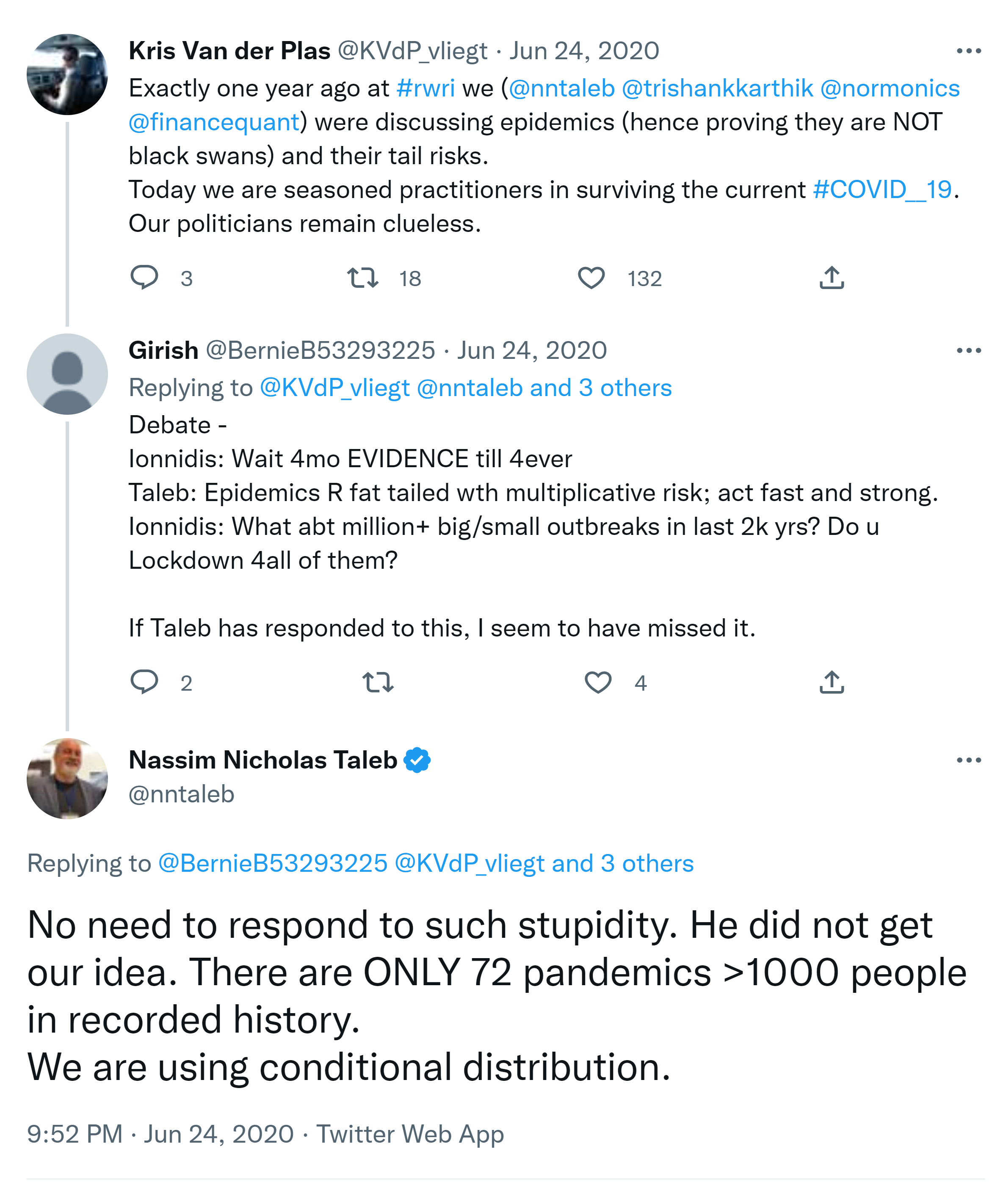Reply to Girish's tweet

(x=144, y=682)
